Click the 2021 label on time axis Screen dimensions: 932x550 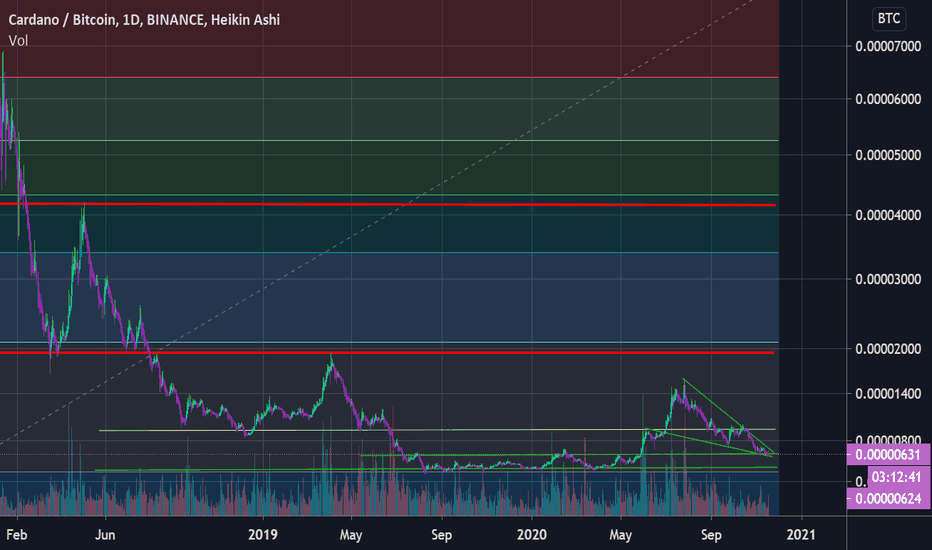801,535
